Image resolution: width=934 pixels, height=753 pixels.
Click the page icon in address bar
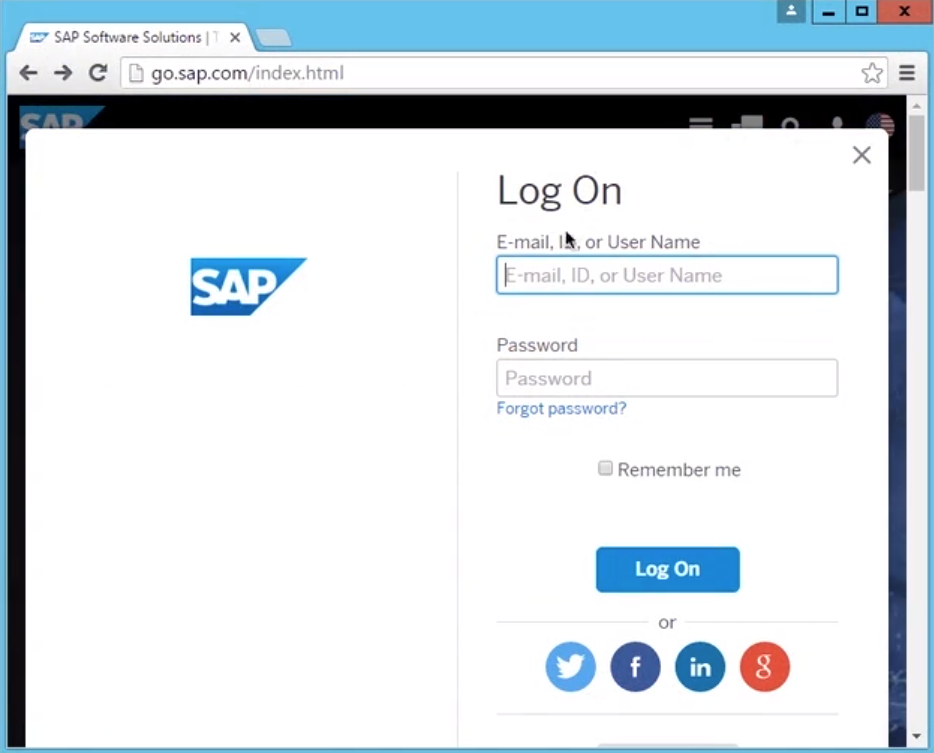pos(136,73)
